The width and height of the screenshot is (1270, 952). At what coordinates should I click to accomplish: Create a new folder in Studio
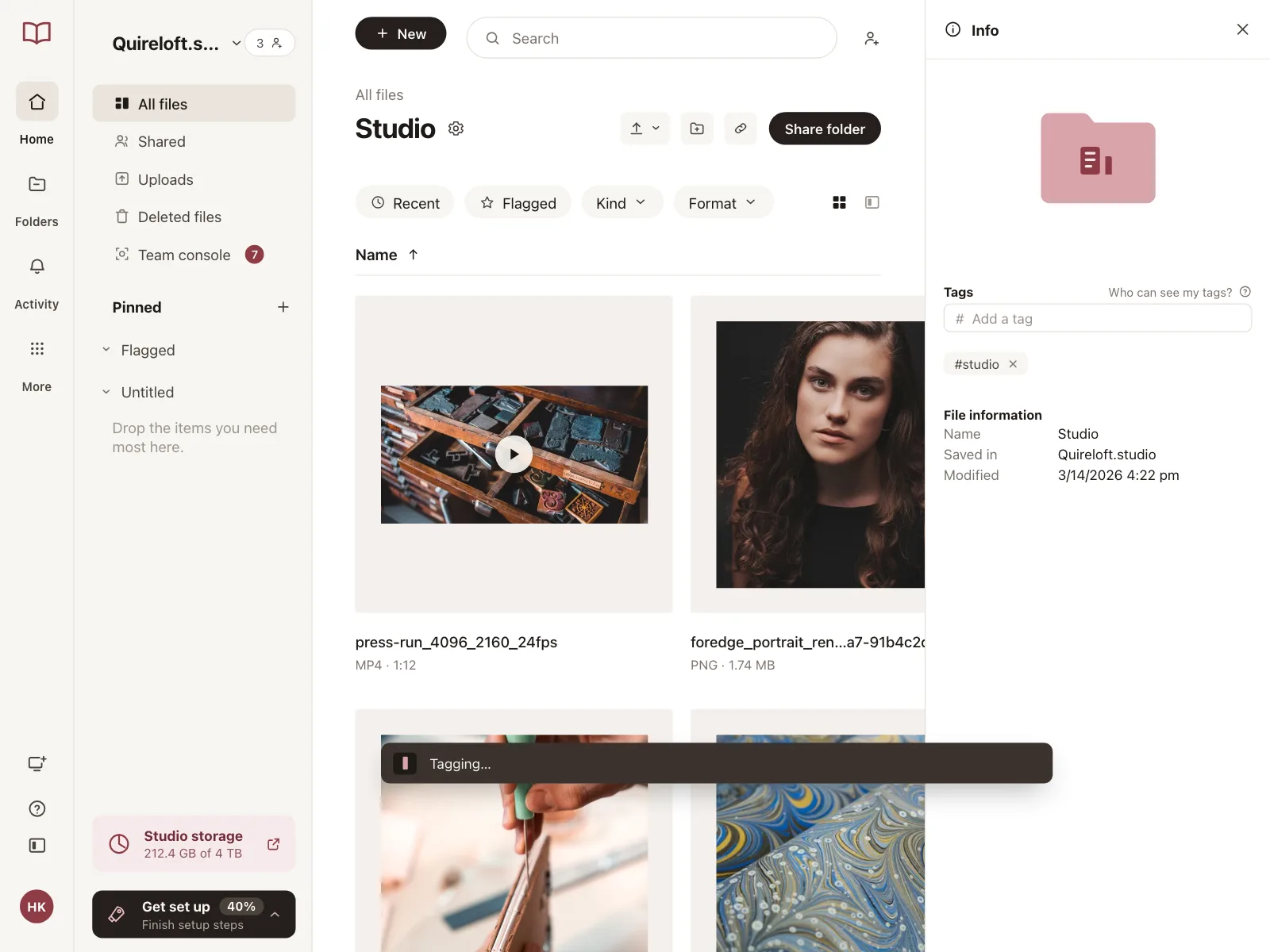click(697, 129)
